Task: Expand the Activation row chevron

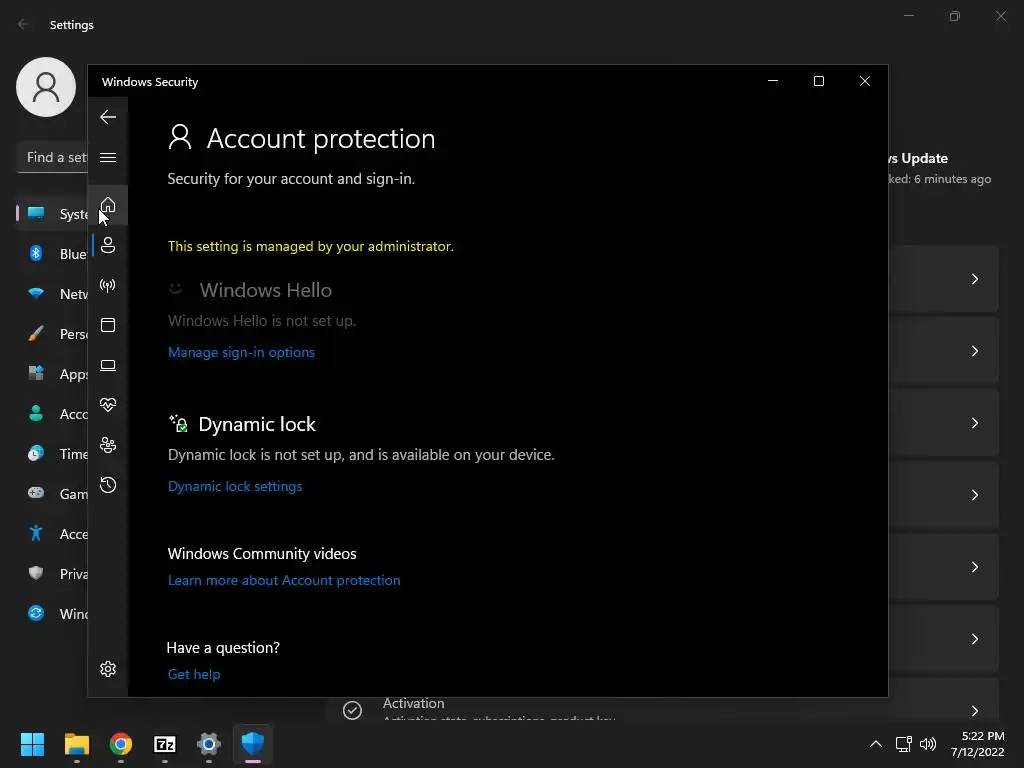Action: click(974, 711)
